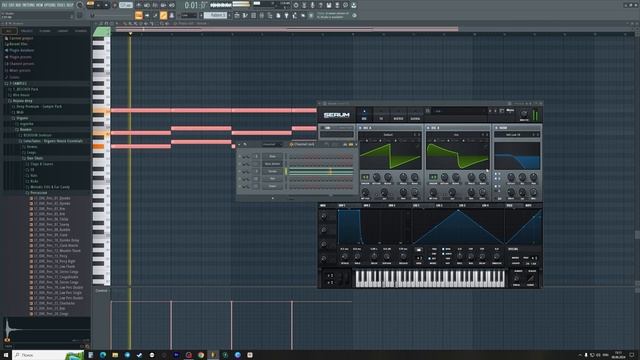The height and width of the screenshot is (360, 640).
Task: Toggle the Browser window icon
Action: [x=270, y=15]
